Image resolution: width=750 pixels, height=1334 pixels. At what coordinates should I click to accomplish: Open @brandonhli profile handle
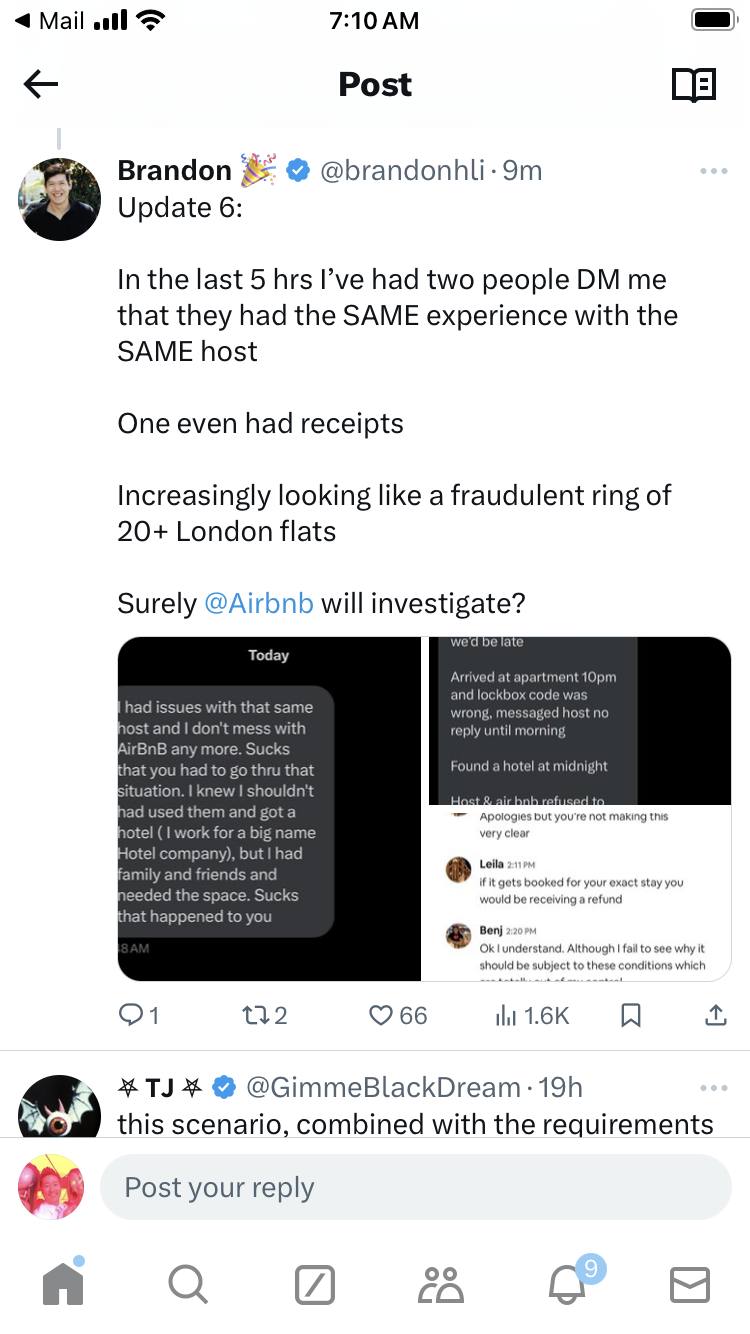(x=401, y=171)
